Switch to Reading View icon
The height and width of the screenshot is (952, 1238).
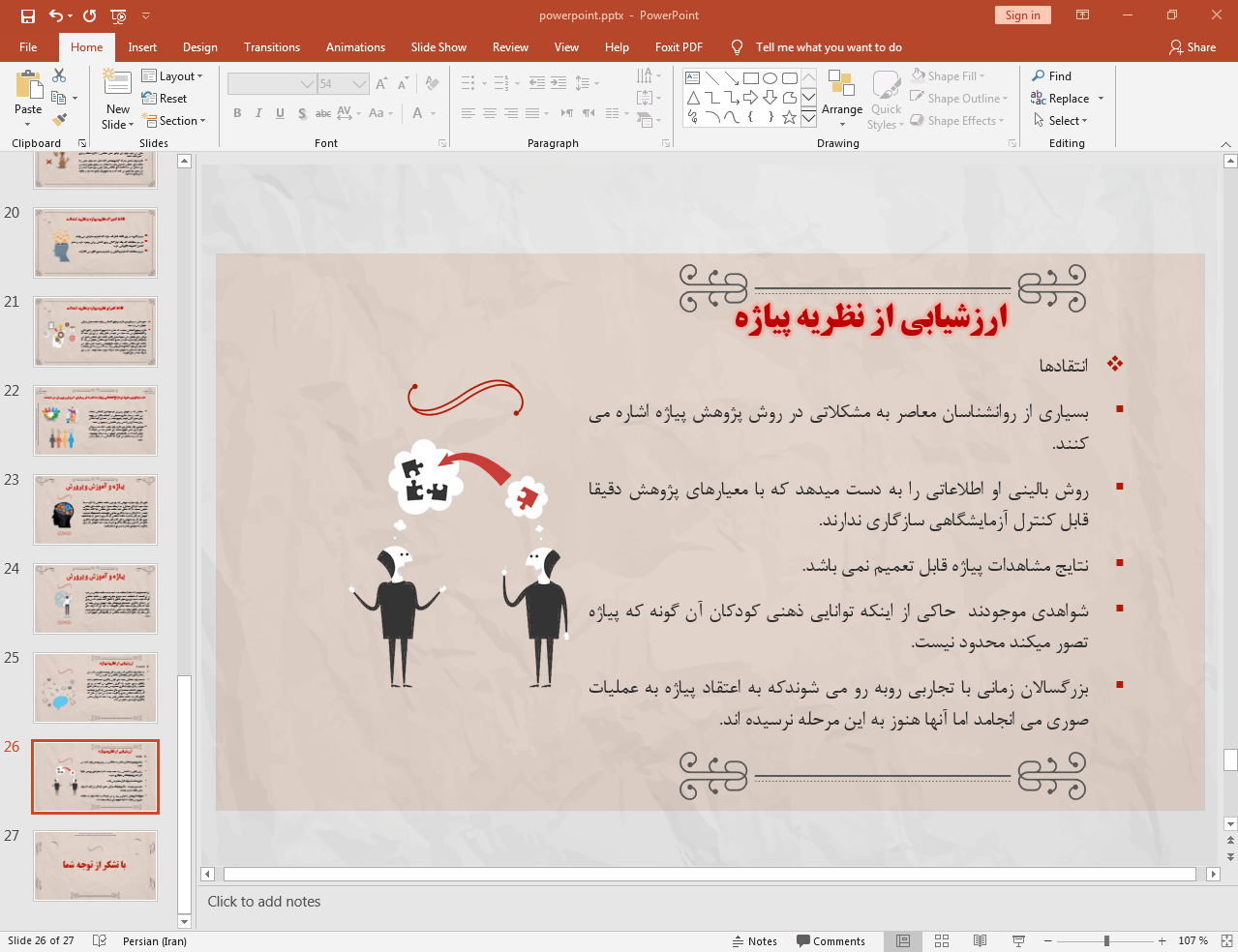click(x=980, y=941)
